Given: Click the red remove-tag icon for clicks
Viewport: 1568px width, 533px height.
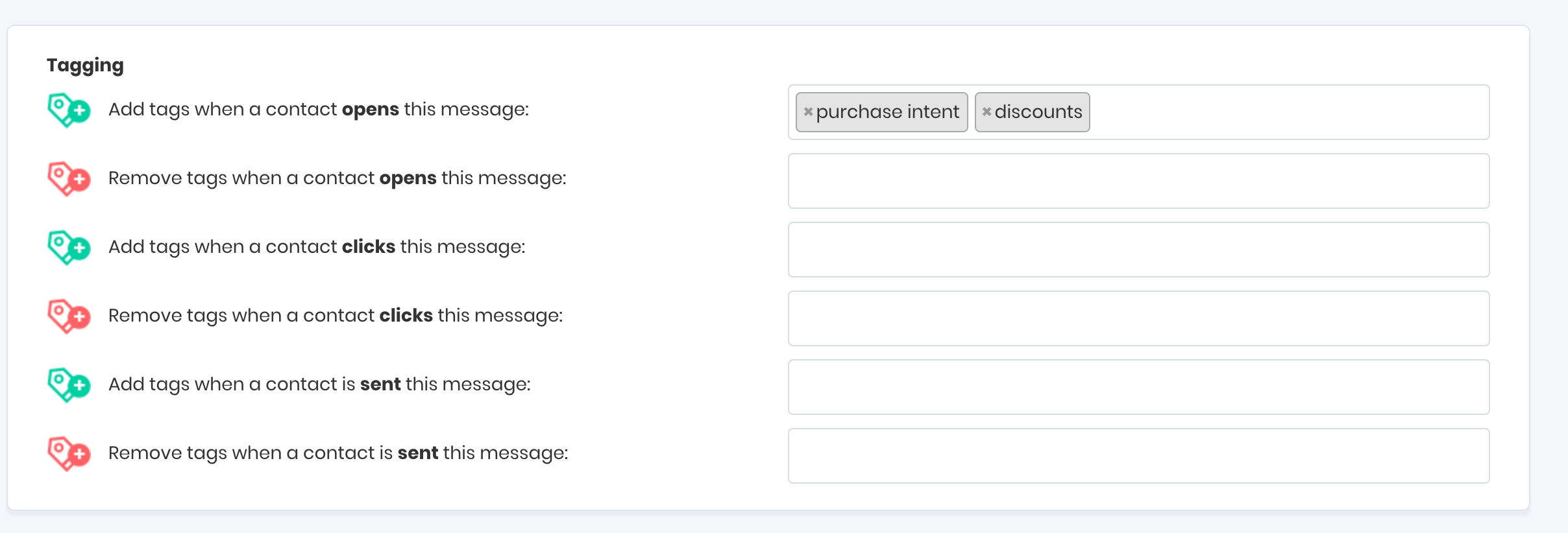Looking at the screenshot, I should coord(68,316).
